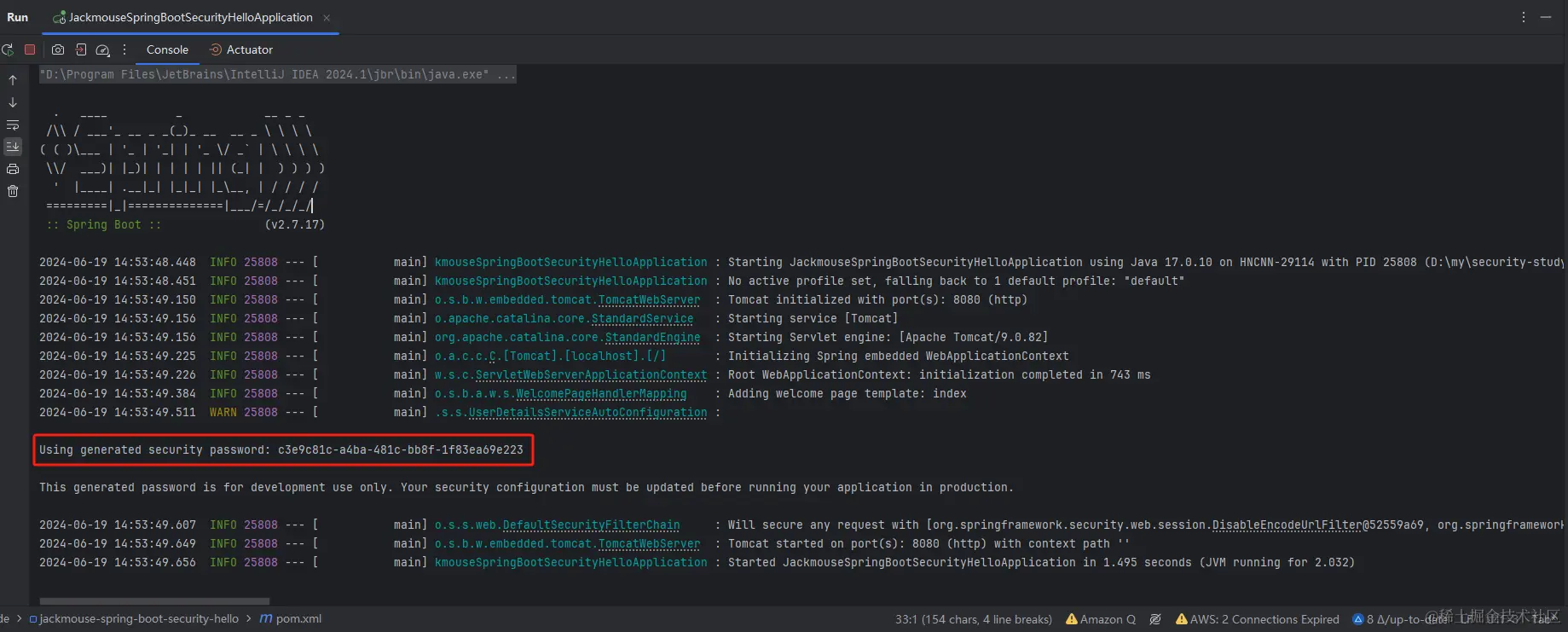
Task: Click 'Starting service [Tomcat]' log message
Action: pyautogui.click(x=813, y=319)
